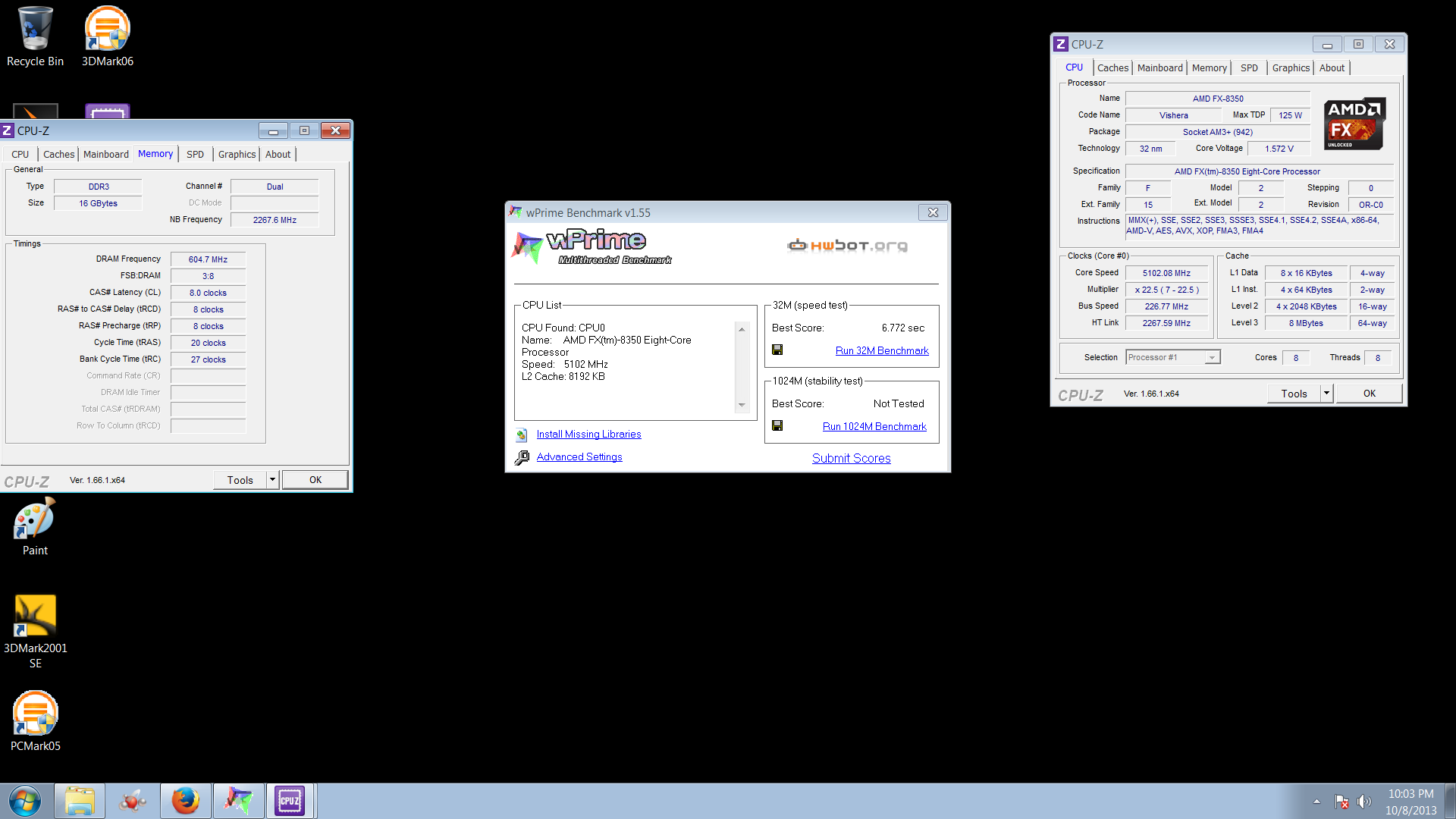Launch PCMark05 desktop shortcut
1456x819 pixels.
[x=35, y=721]
